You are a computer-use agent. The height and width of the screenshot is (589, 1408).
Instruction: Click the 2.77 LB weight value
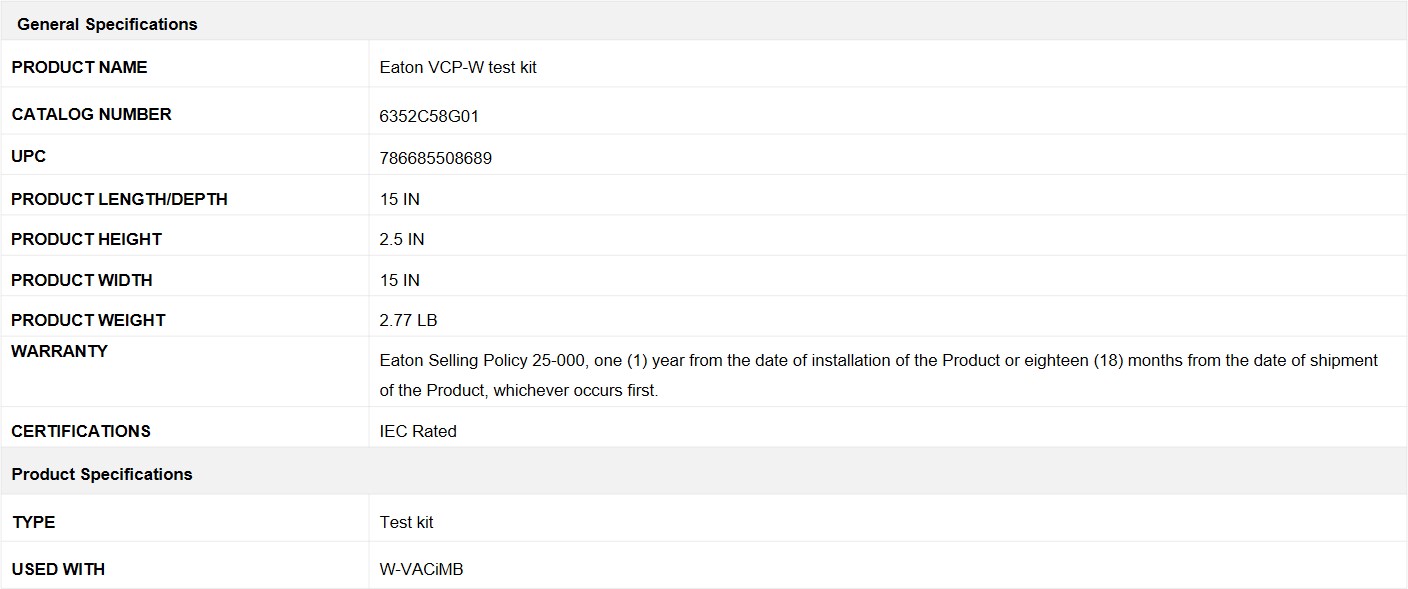408,320
